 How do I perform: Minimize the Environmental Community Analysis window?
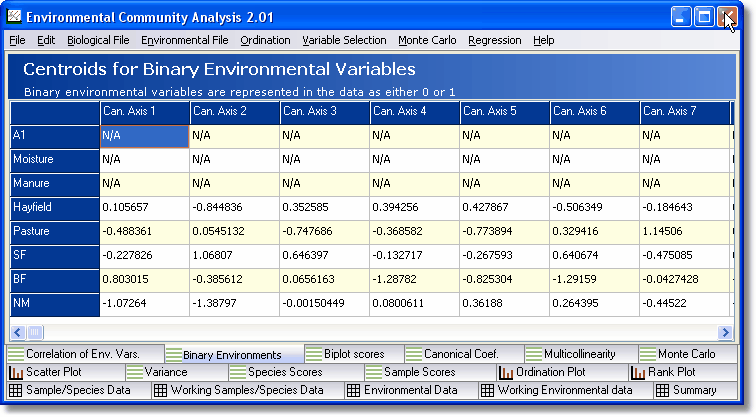[680, 17]
